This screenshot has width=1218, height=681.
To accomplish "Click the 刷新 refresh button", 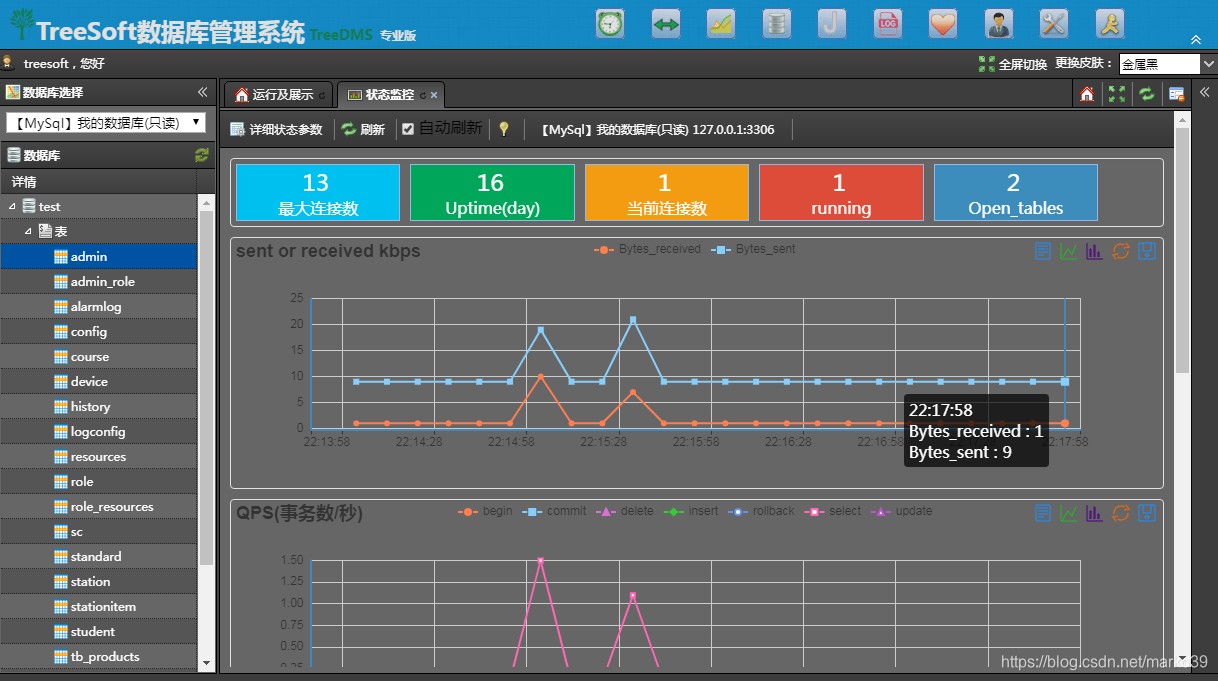I will coord(364,129).
